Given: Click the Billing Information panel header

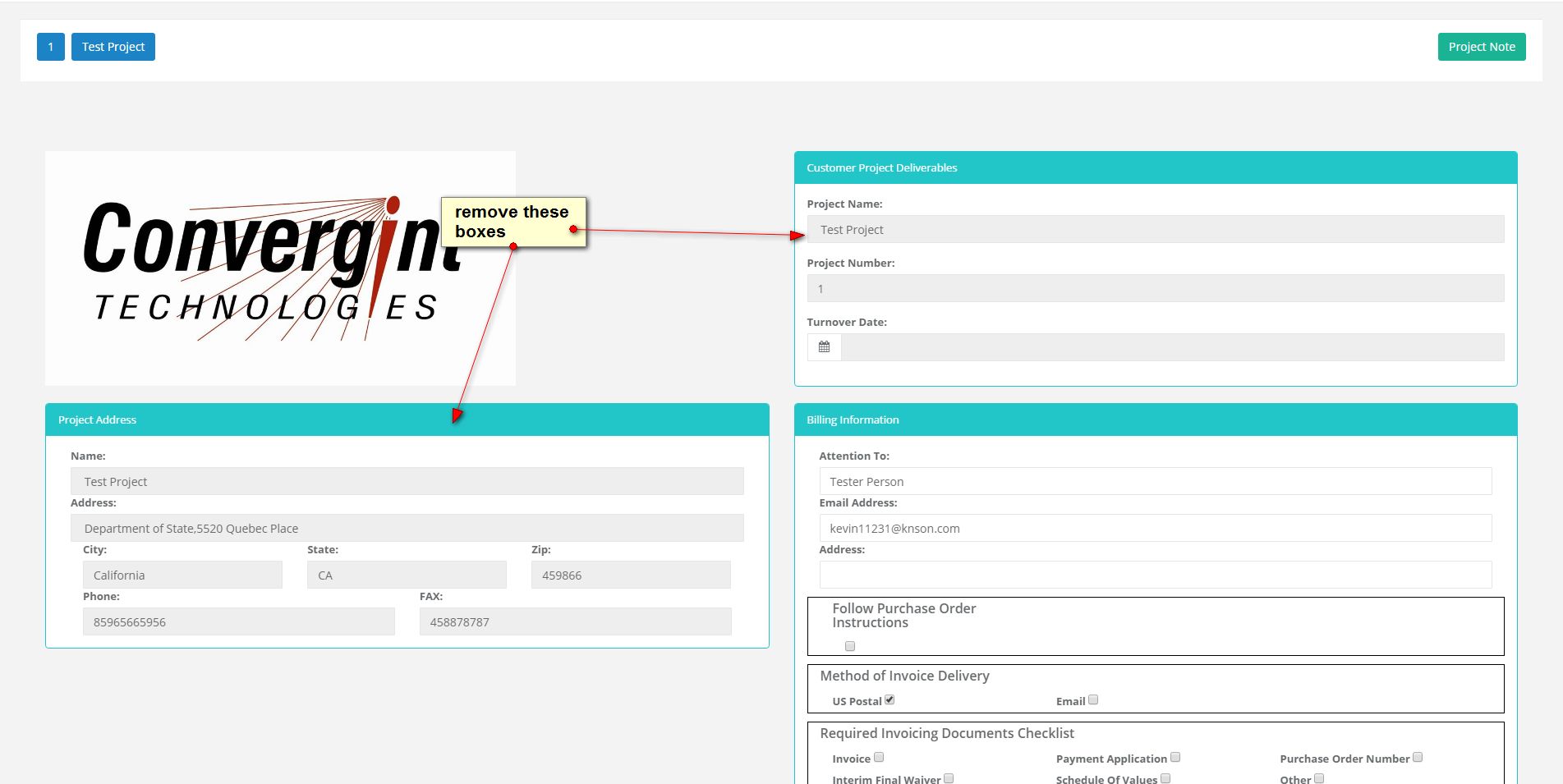Looking at the screenshot, I should pos(1156,420).
